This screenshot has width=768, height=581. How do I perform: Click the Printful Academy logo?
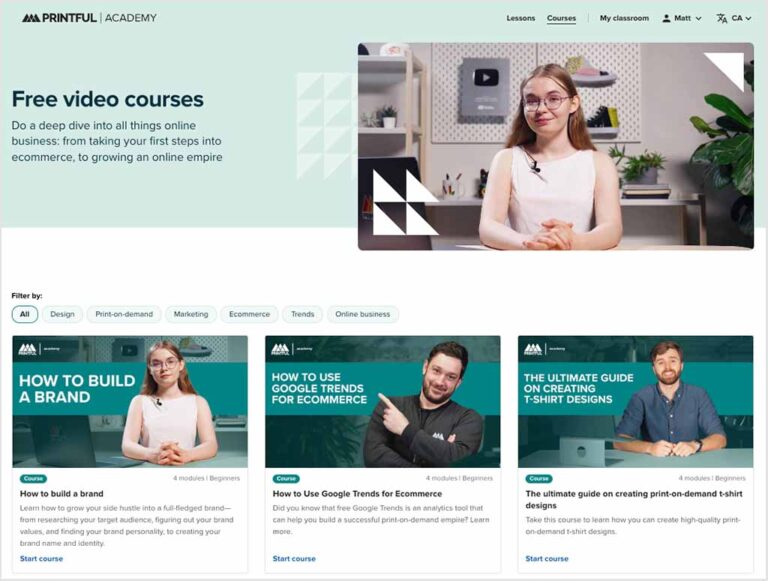[89, 18]
